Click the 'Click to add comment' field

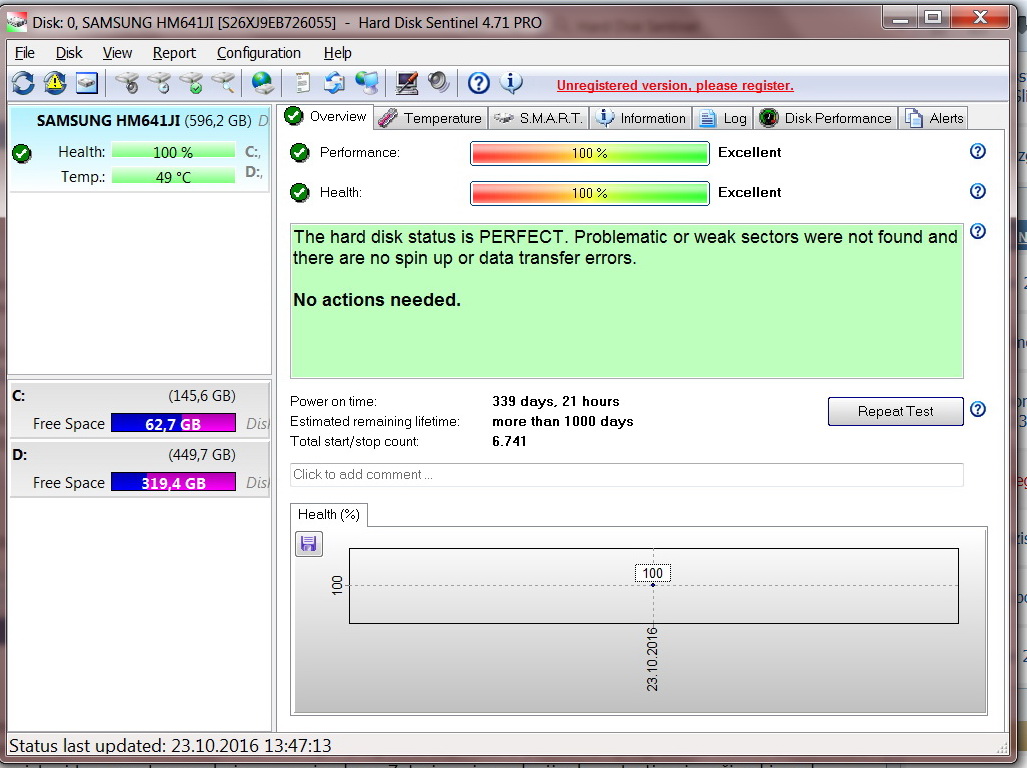(x=626, y=475)
